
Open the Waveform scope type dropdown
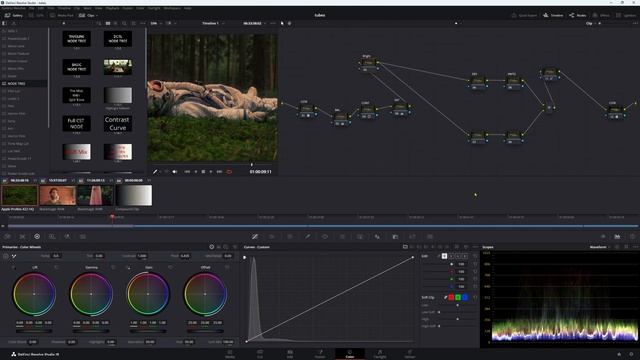pos(600,247)
